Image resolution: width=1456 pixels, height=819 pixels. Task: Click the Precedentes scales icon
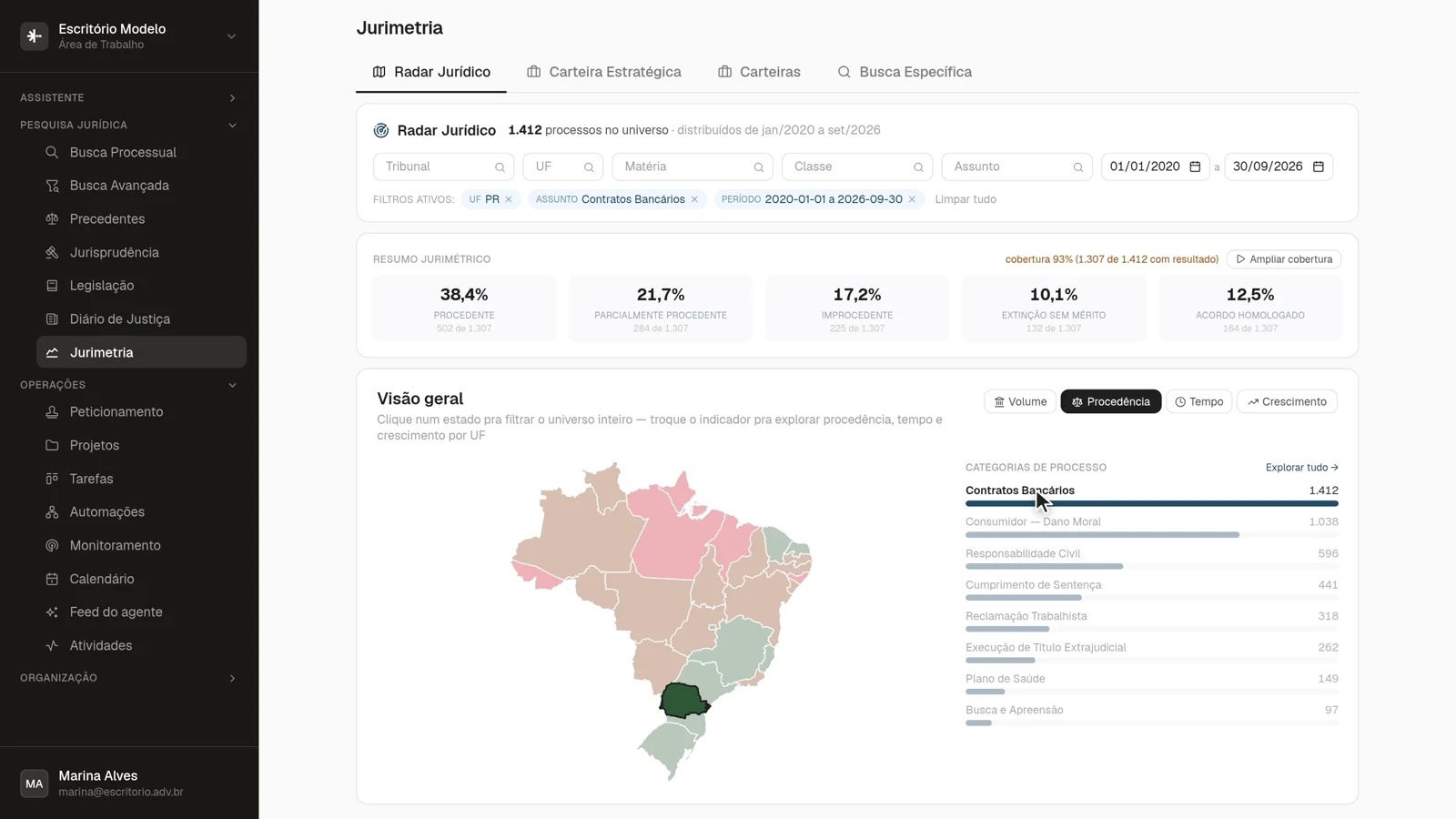[x=52, y=218]
